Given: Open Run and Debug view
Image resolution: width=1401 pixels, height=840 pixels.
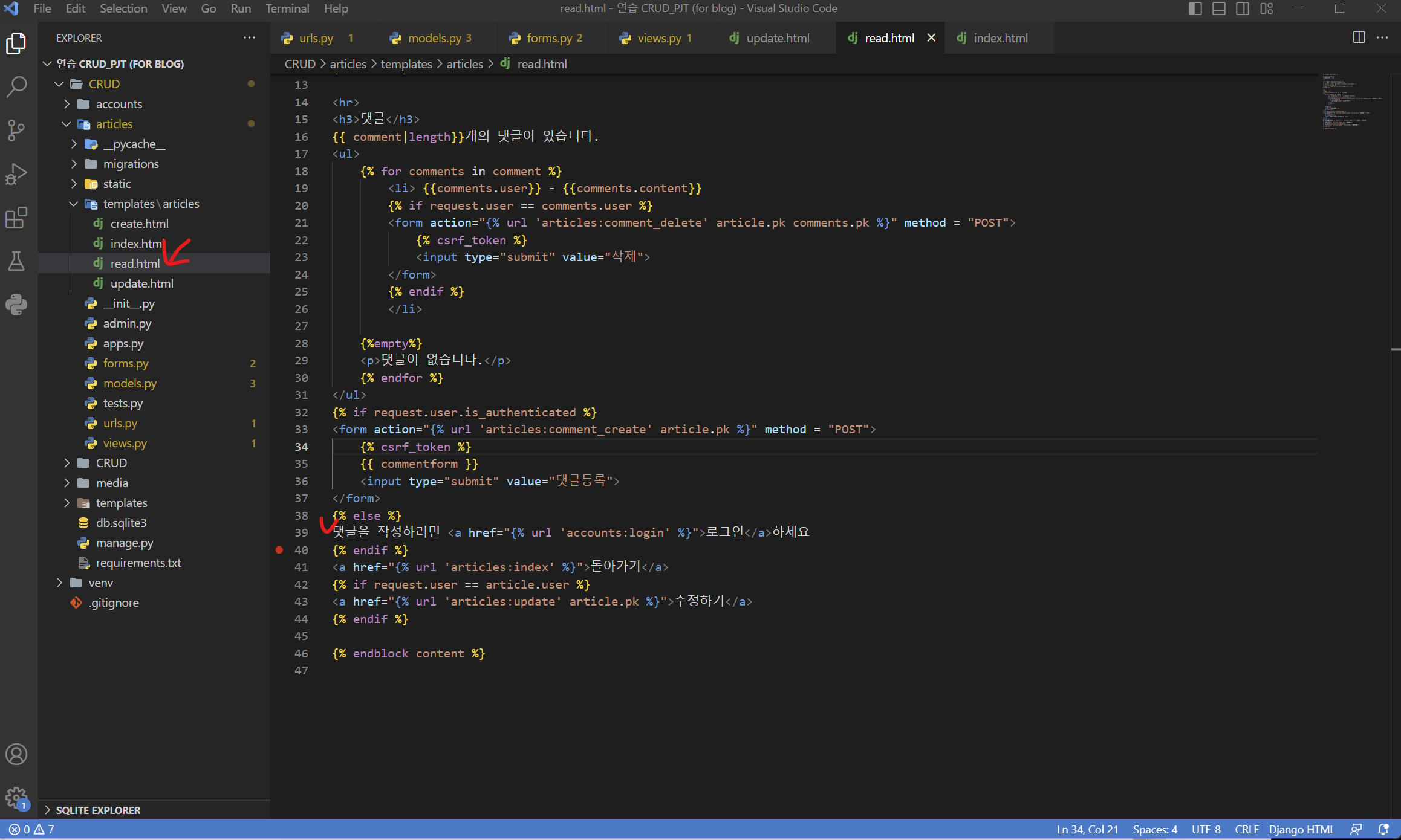Looking at the screenshot, I should [16, 174].
